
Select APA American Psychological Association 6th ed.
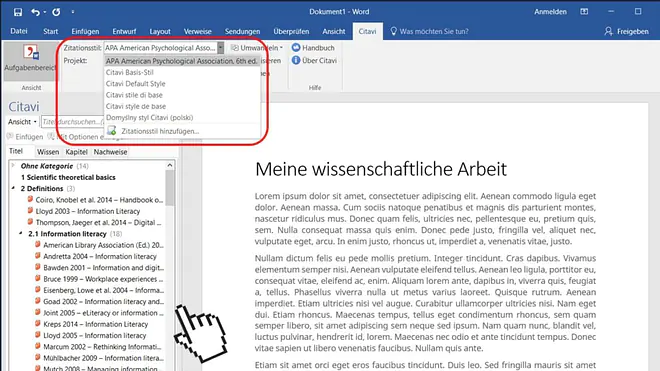point(181,61)
